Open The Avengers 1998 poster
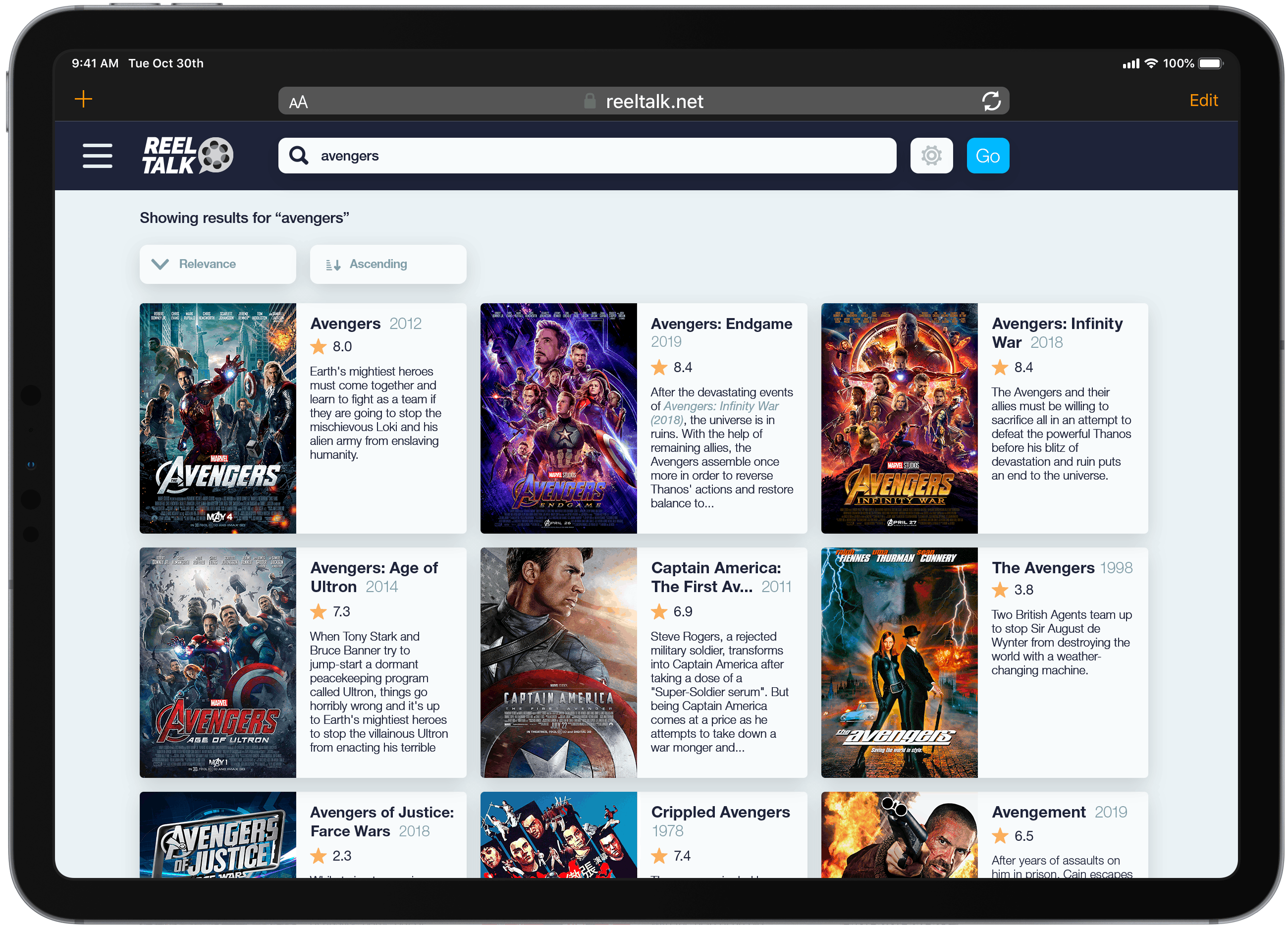The image size is (1288, 929). [899, 662]
